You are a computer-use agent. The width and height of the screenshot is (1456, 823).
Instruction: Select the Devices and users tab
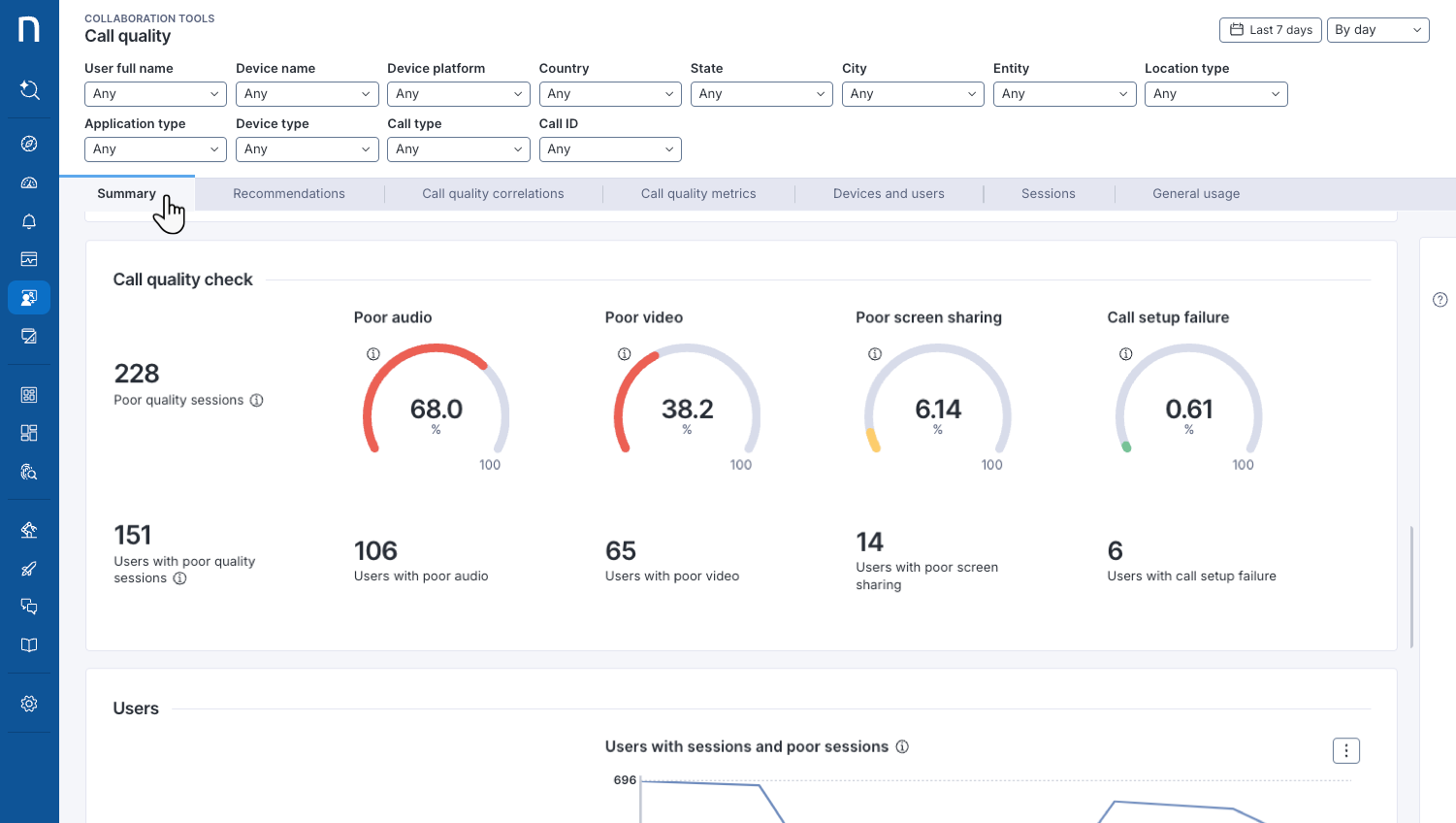[x=888, y=193]
